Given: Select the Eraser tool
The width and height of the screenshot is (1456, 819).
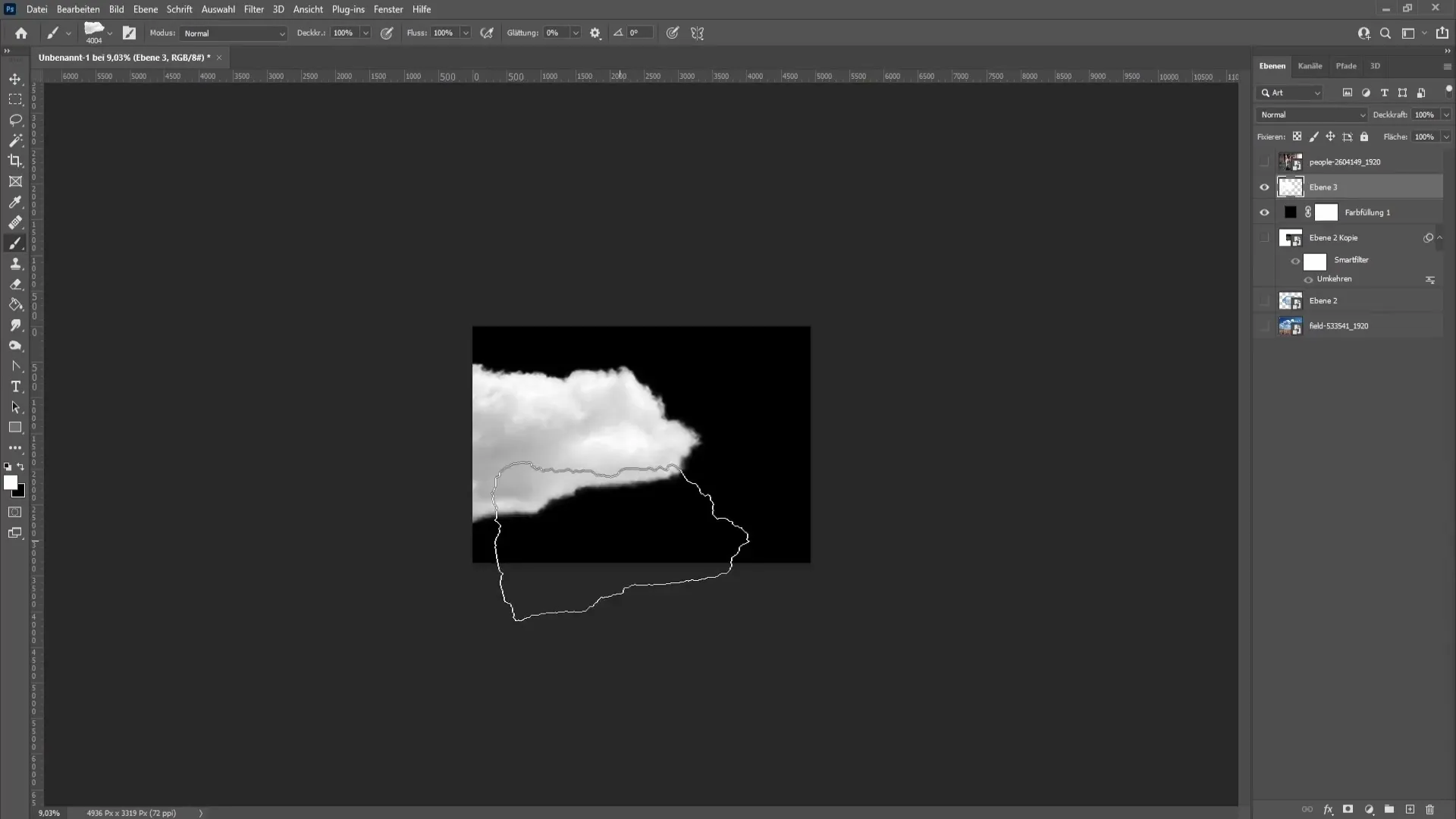Looking at the screenshot, I should 15,284.
